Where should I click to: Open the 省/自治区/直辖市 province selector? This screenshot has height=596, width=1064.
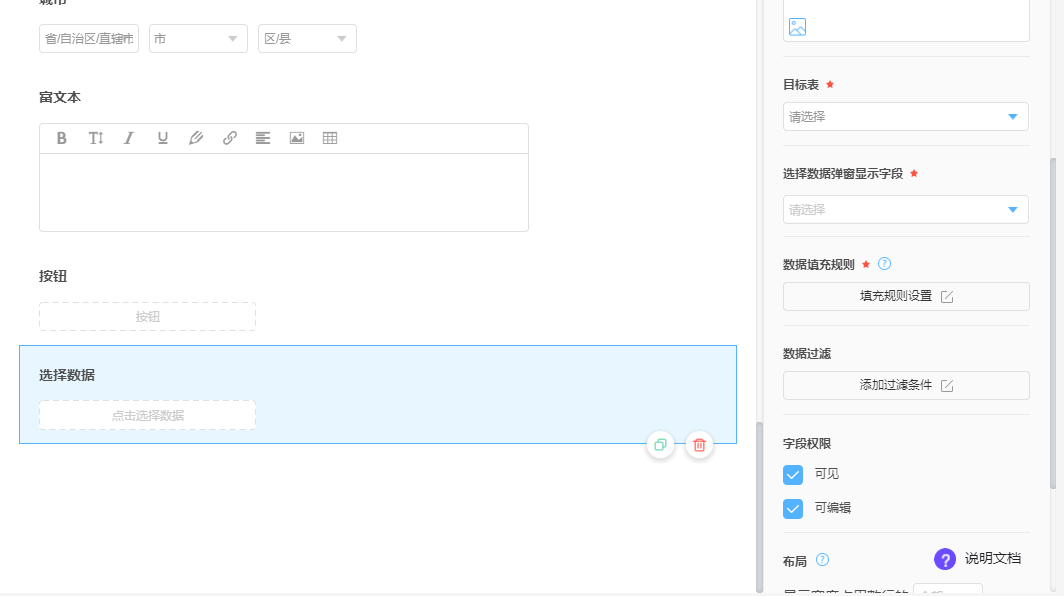point(89,39)
